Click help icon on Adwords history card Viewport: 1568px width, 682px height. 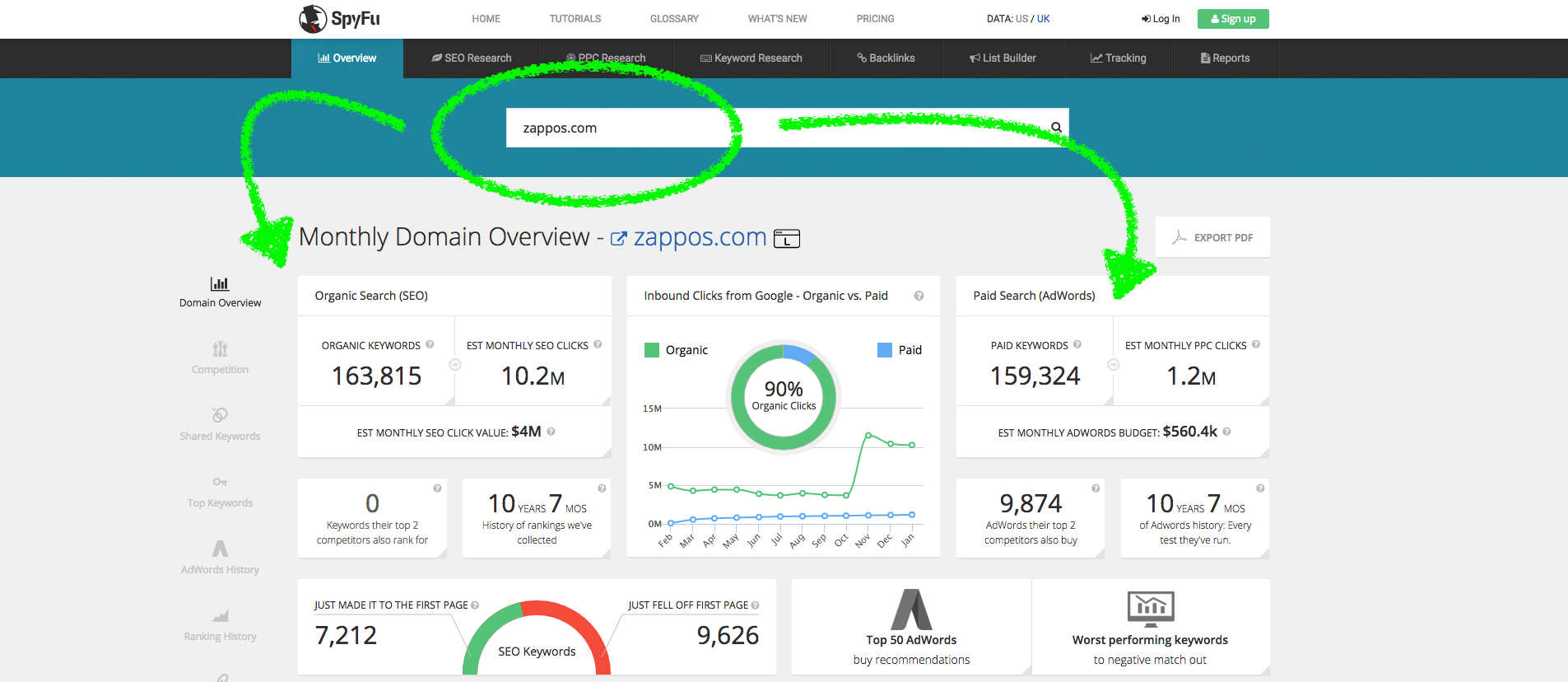point(1260,488)
